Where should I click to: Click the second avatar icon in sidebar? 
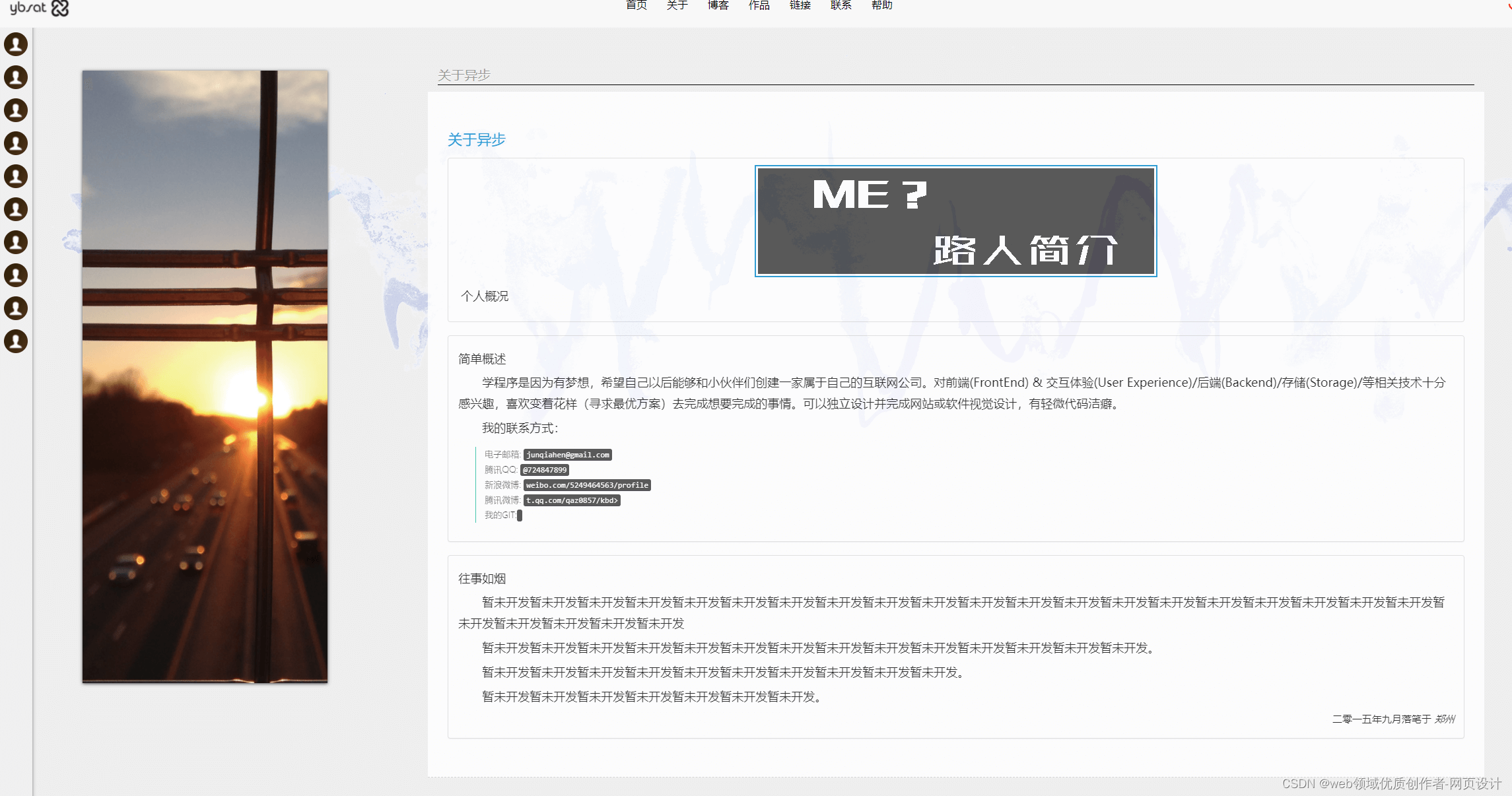[x=16, y=77]
